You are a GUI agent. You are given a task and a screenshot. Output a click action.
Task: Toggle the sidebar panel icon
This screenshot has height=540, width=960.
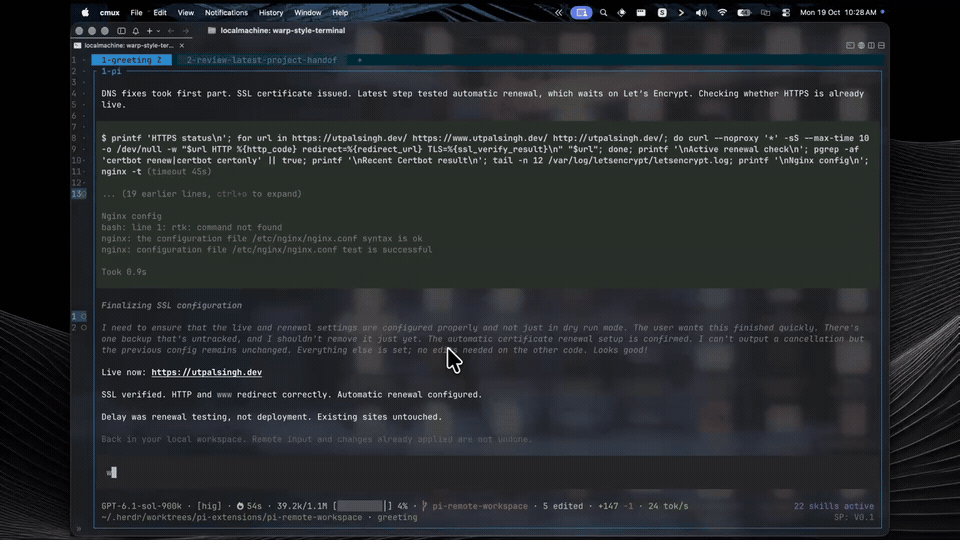pos(121,31)
